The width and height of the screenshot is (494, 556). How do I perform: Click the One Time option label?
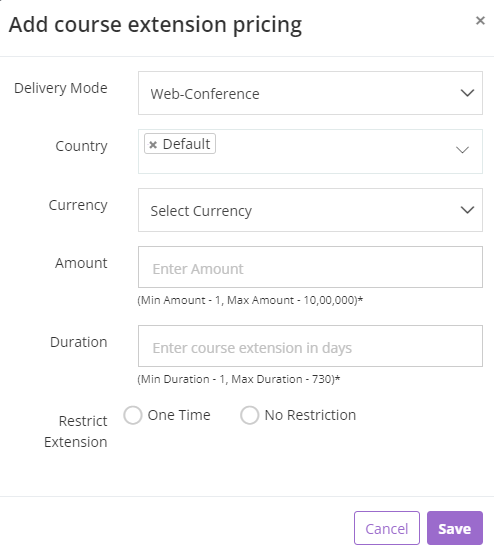coord(179,415)
